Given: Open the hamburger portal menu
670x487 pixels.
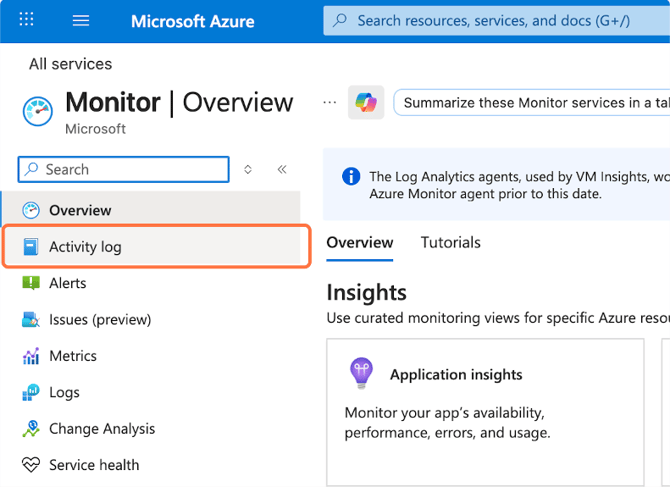Looking at the screenshot, I should (81, 20).
